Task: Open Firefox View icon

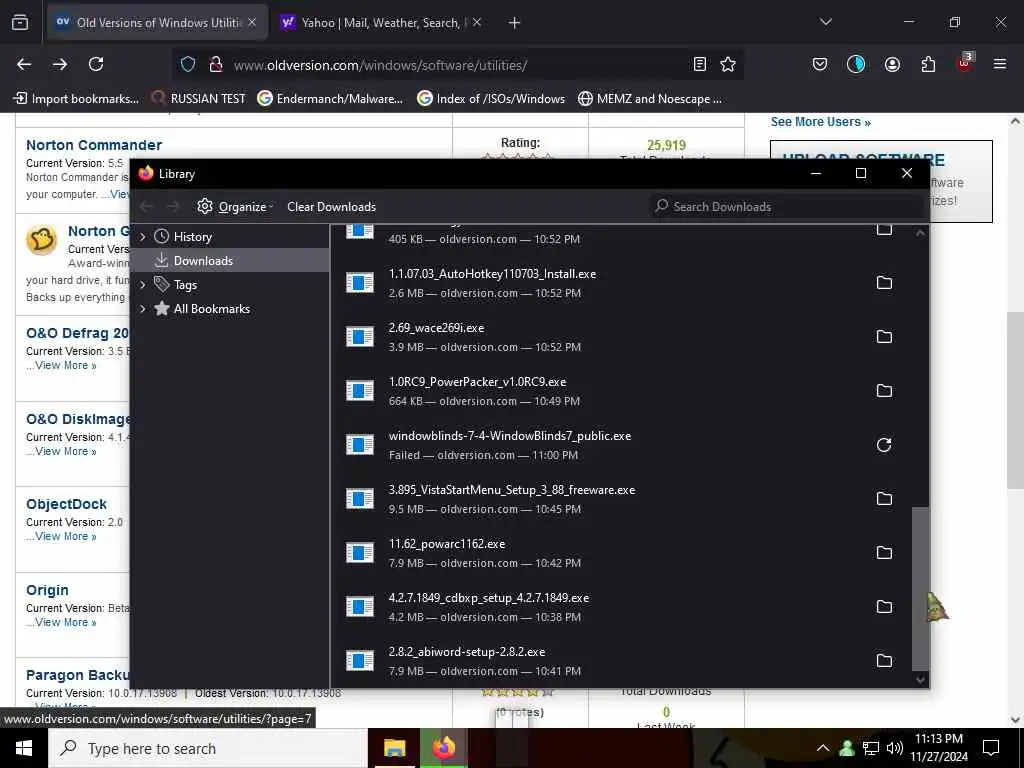Action: (x=20, y=22)
